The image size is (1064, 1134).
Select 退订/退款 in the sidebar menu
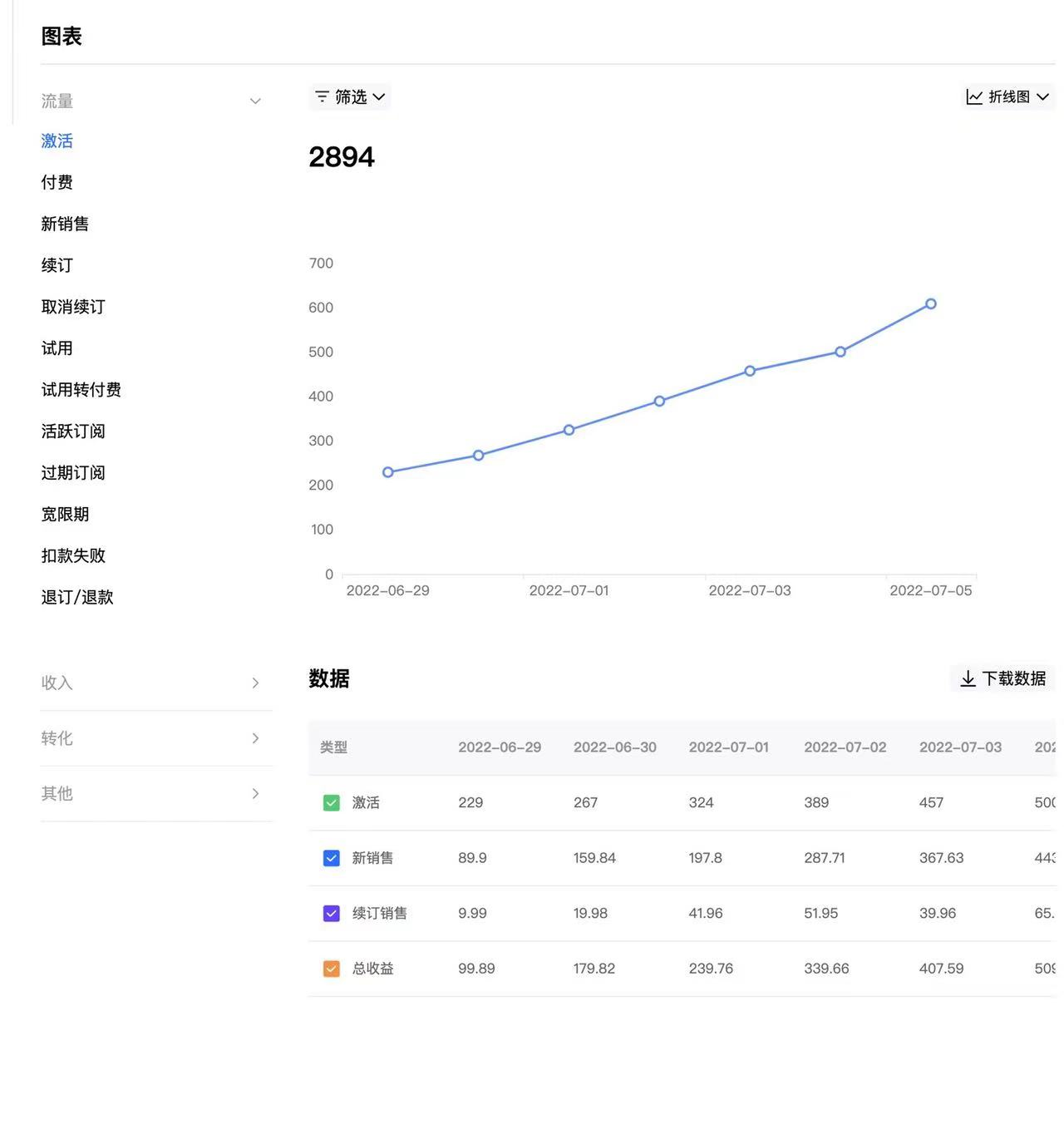pos(76,596)
